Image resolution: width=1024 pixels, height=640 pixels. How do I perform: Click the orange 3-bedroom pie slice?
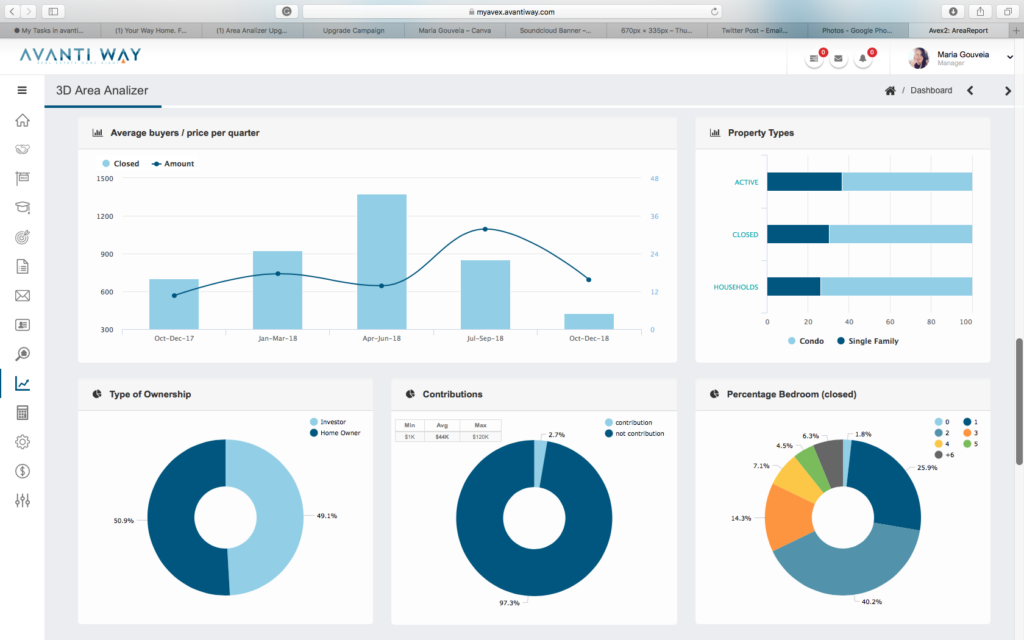790,515
